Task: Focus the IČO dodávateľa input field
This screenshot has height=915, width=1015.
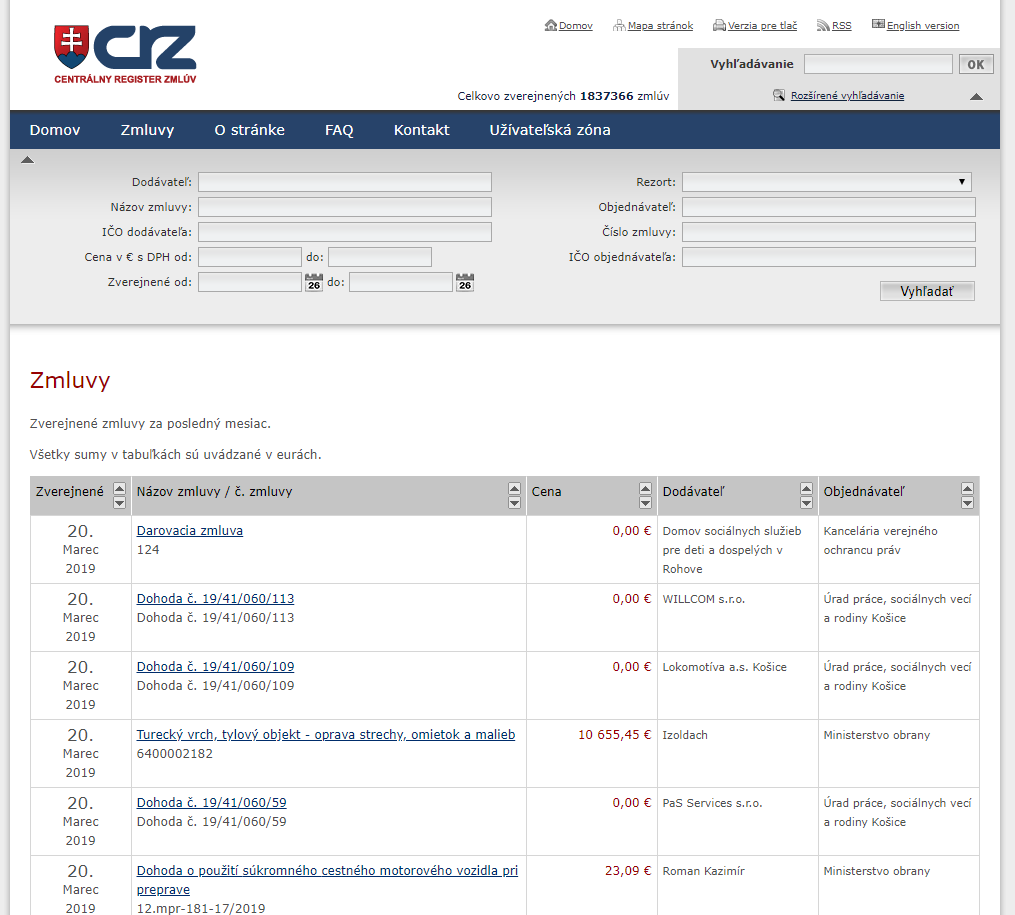Action: pos(345,232)
